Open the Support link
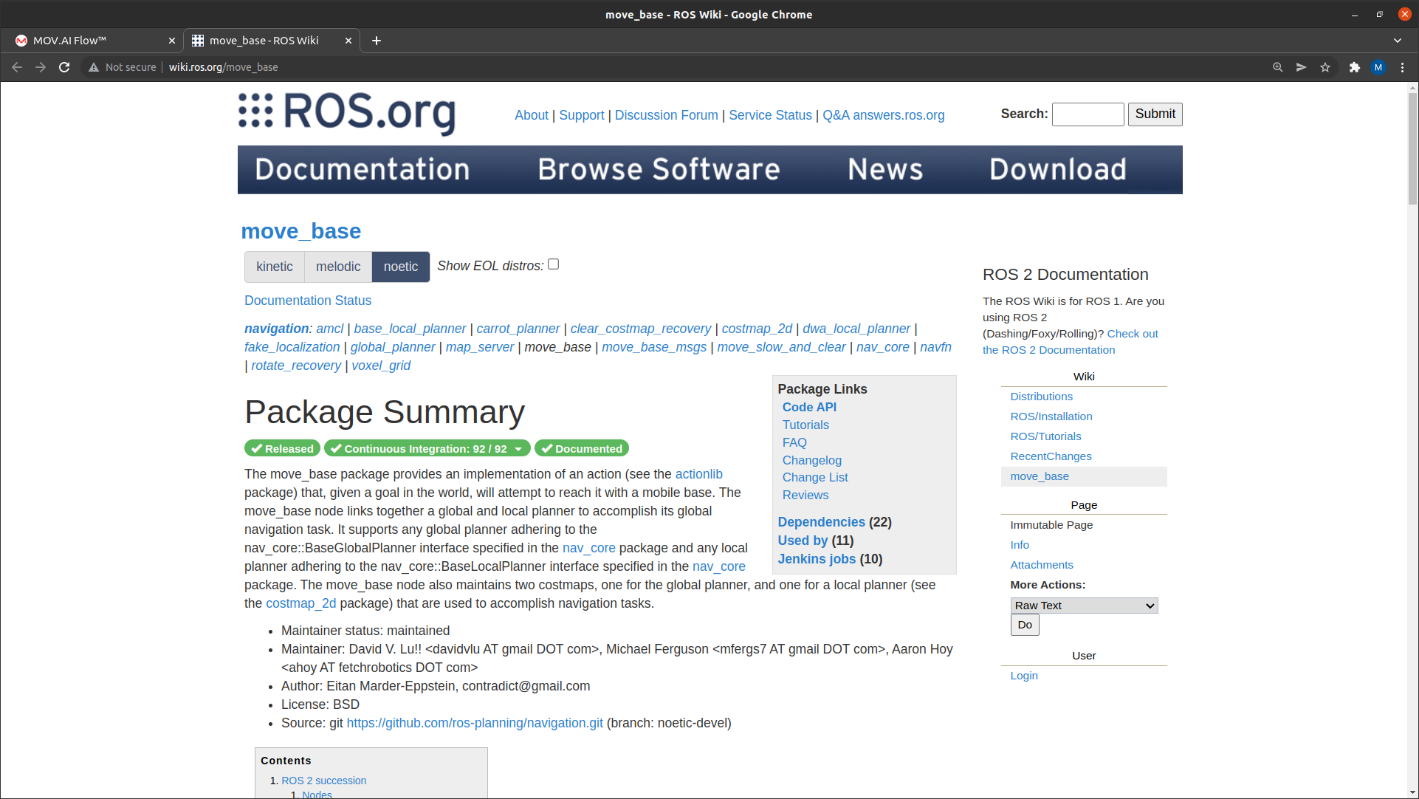The width and height of the screenshot is (1419, 799). (x=582, y=115)
